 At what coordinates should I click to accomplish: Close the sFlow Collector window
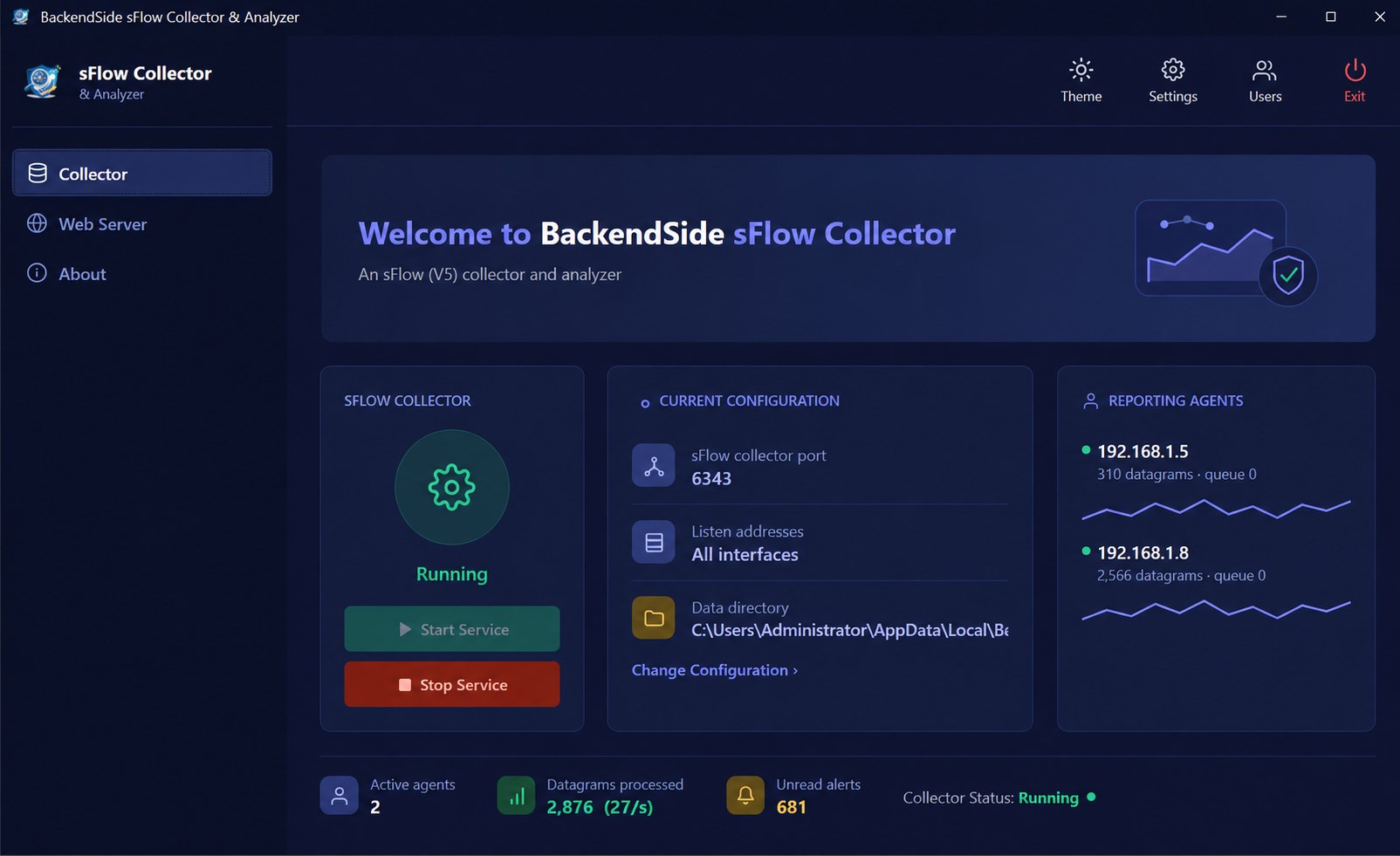pyautogui.click(x=1379, y=17)
